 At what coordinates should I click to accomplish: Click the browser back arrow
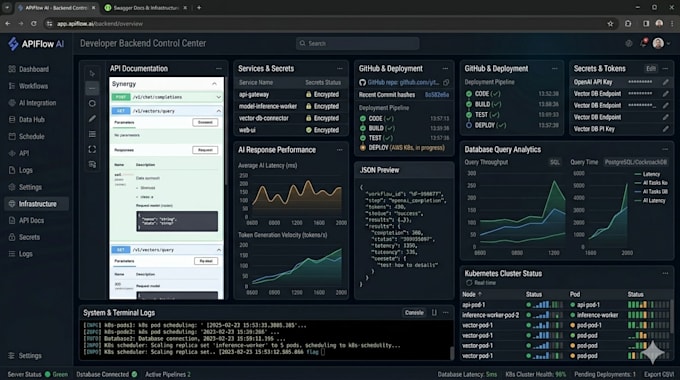(8, 23)
